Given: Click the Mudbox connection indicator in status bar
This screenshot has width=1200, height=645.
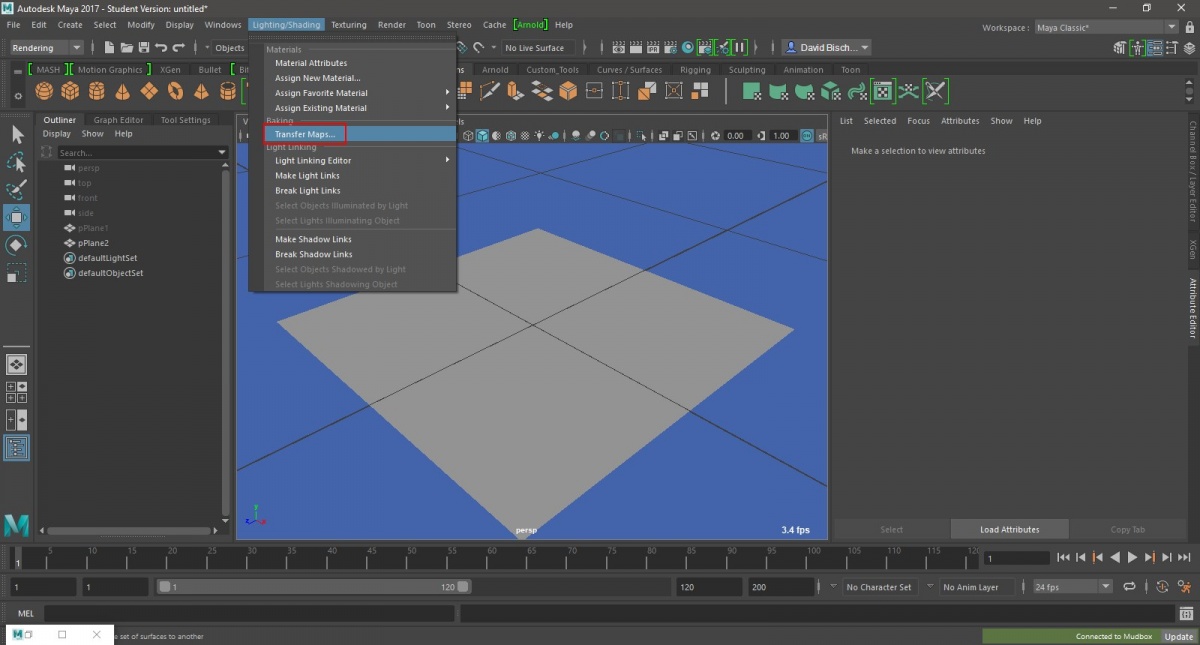Looking at the screenshot, I should pos(1113,636).
